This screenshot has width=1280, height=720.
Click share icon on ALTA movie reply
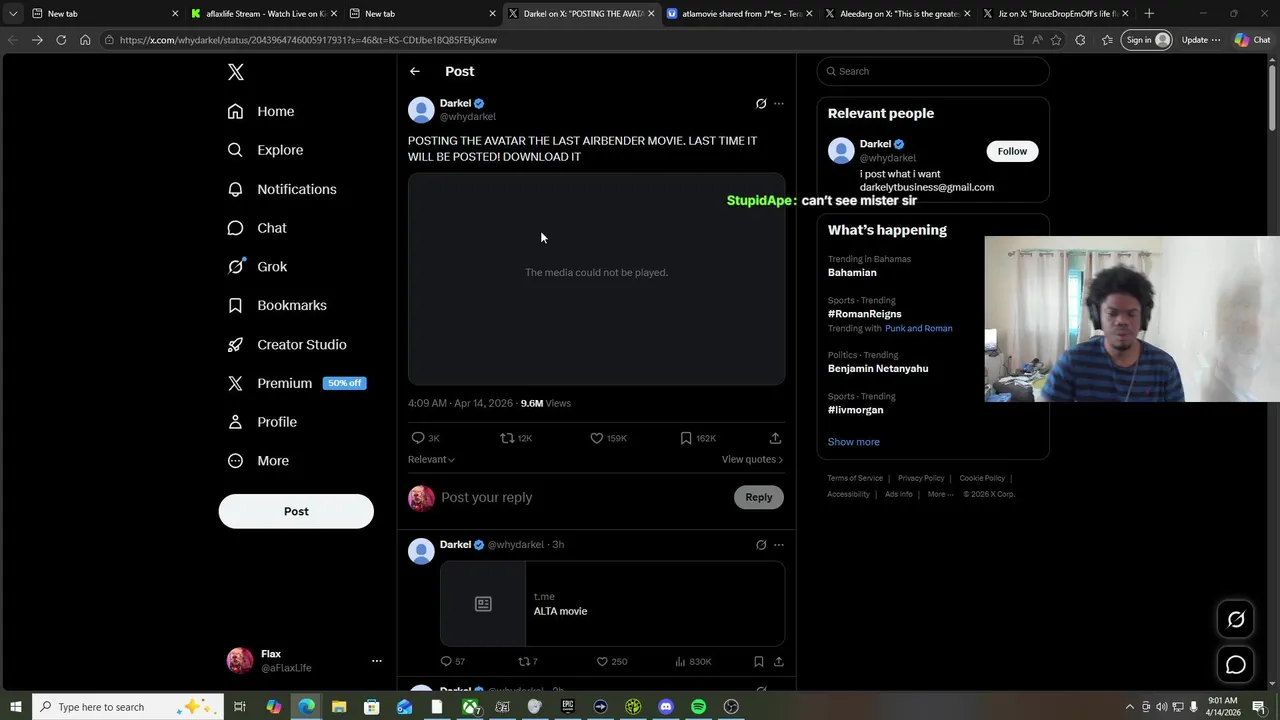pyautogui.click(x=779, y=661)
